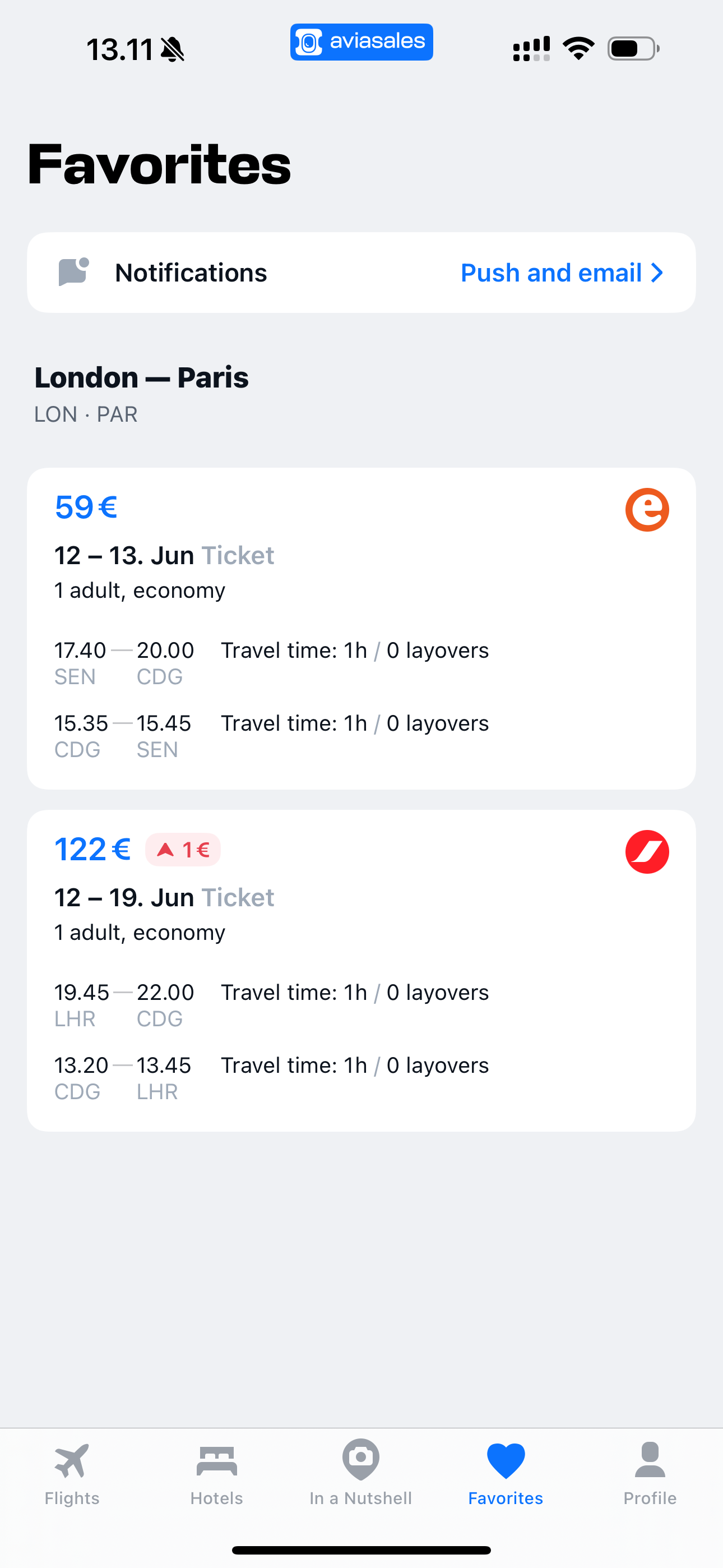This screenshot has width=723, height=1568.
Task: Open the Hotels bed icon
Action: click(x=217, y=1460)
